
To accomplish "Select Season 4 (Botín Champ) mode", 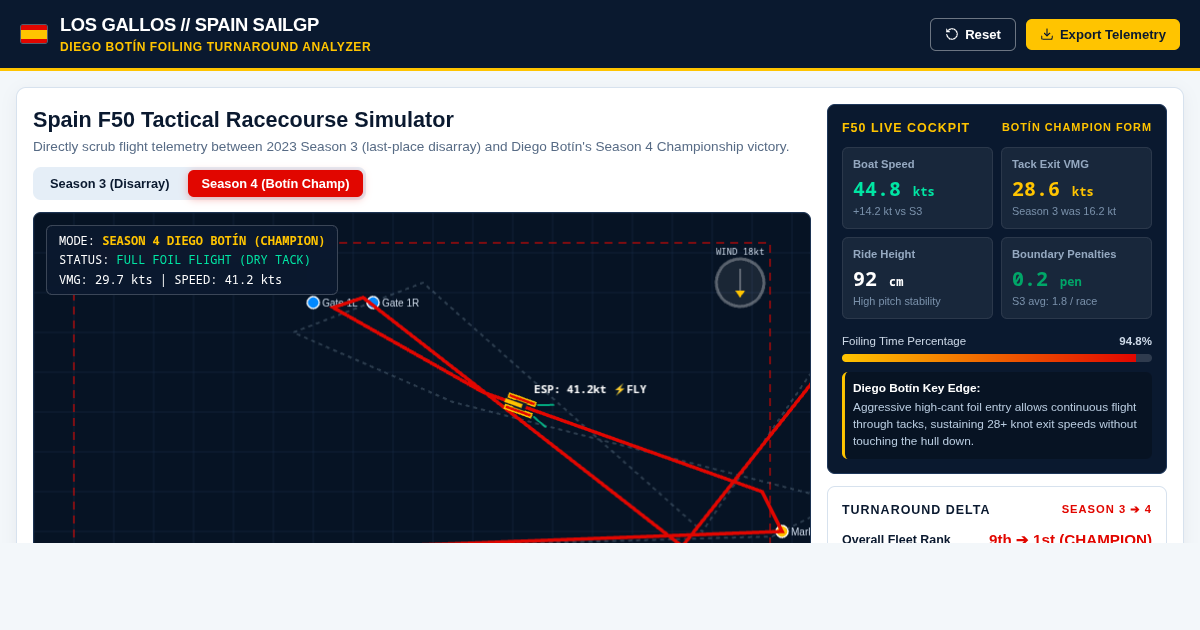I will pyautogui.click(x=275, y=184).
